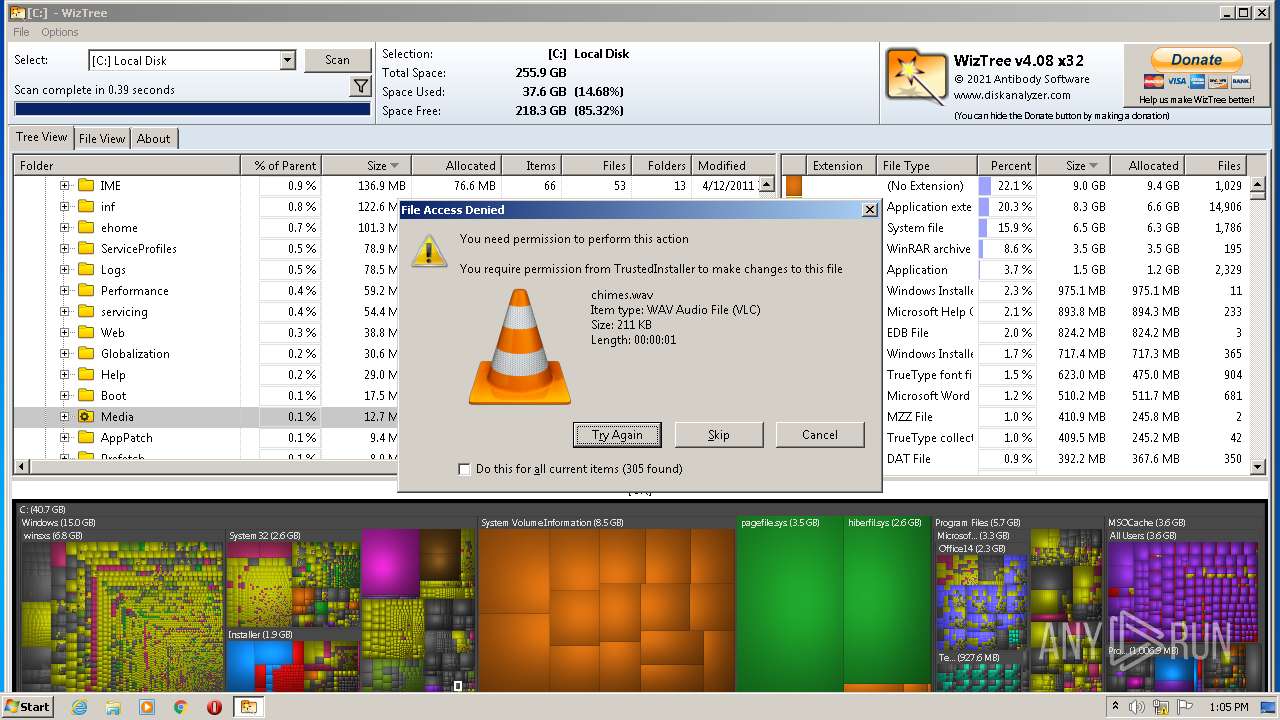Click the scan progress bar

(x=192, y=109)
